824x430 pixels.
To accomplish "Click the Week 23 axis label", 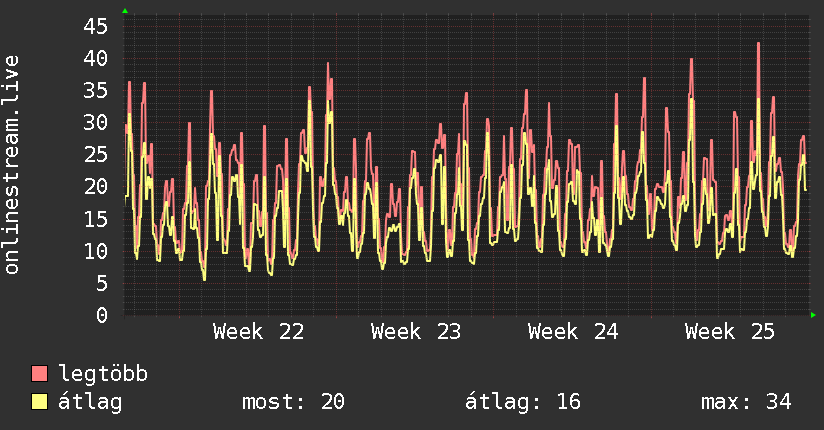I will click(x=416, y=332).
